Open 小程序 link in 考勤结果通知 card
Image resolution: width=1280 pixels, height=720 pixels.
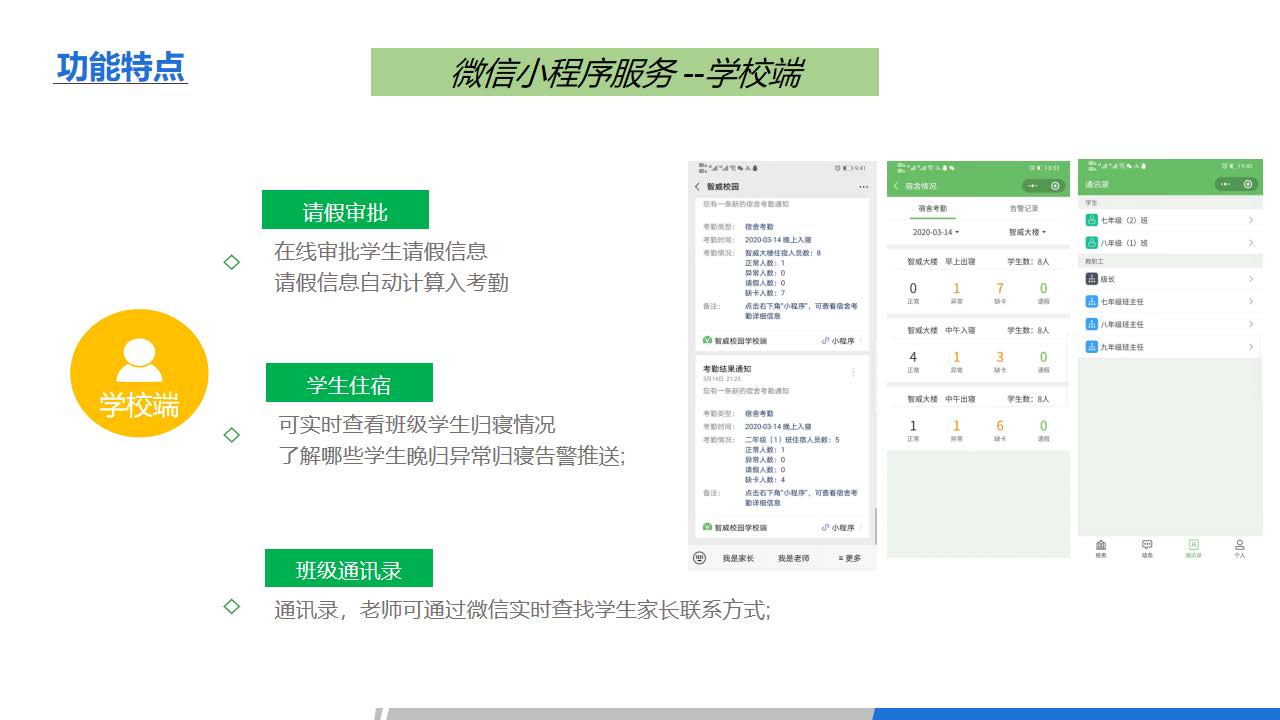(838, 527)
